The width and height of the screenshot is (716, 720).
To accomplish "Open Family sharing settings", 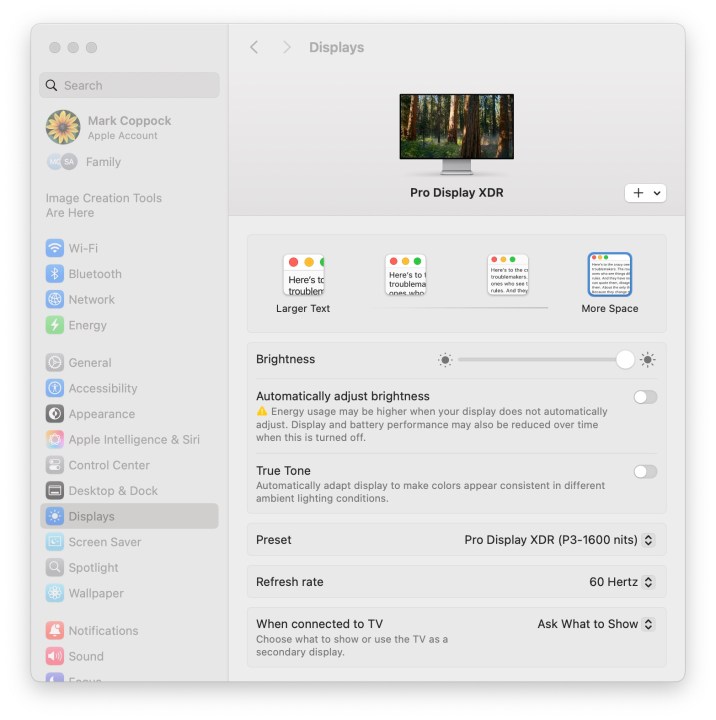I will click(x=129, y=162).
